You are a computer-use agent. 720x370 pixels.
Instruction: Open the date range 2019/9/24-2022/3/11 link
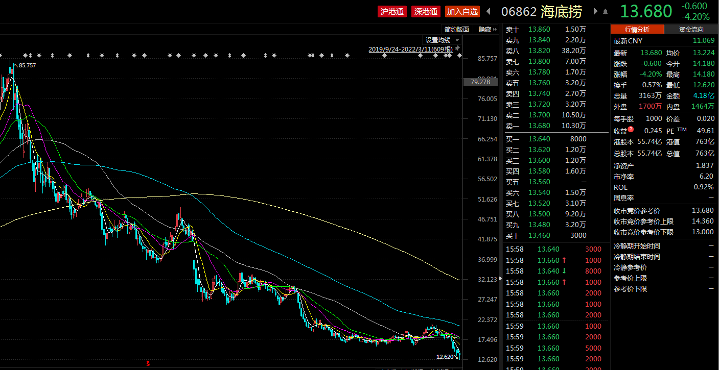(x=411, y=49)
